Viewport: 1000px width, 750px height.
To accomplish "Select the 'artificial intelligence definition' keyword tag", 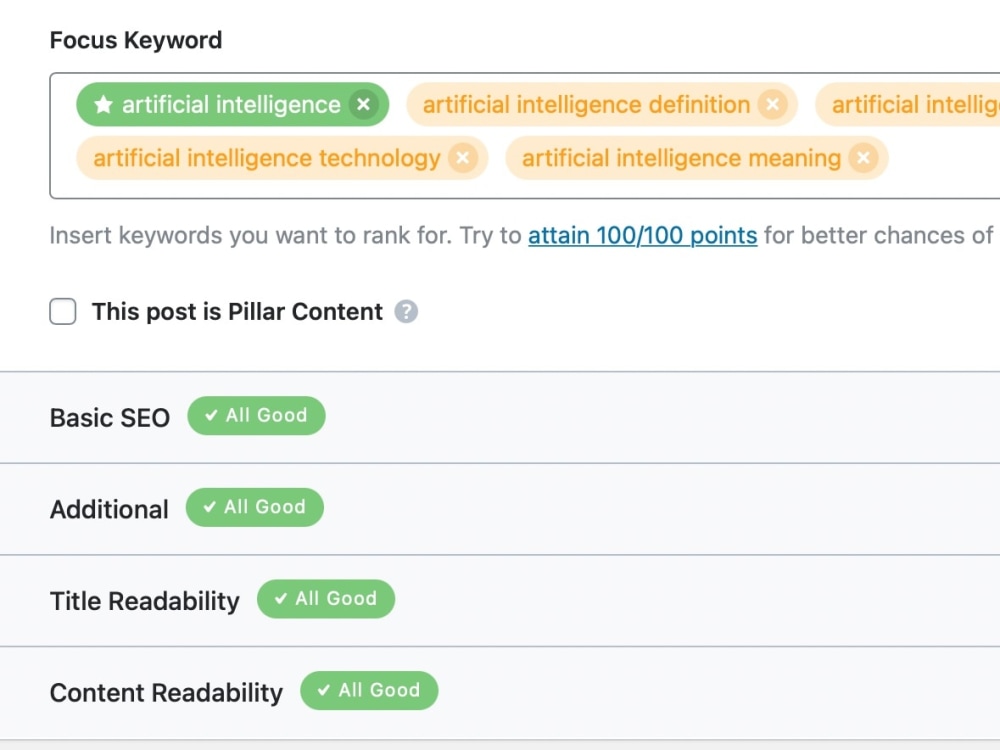I will point(586,104).
